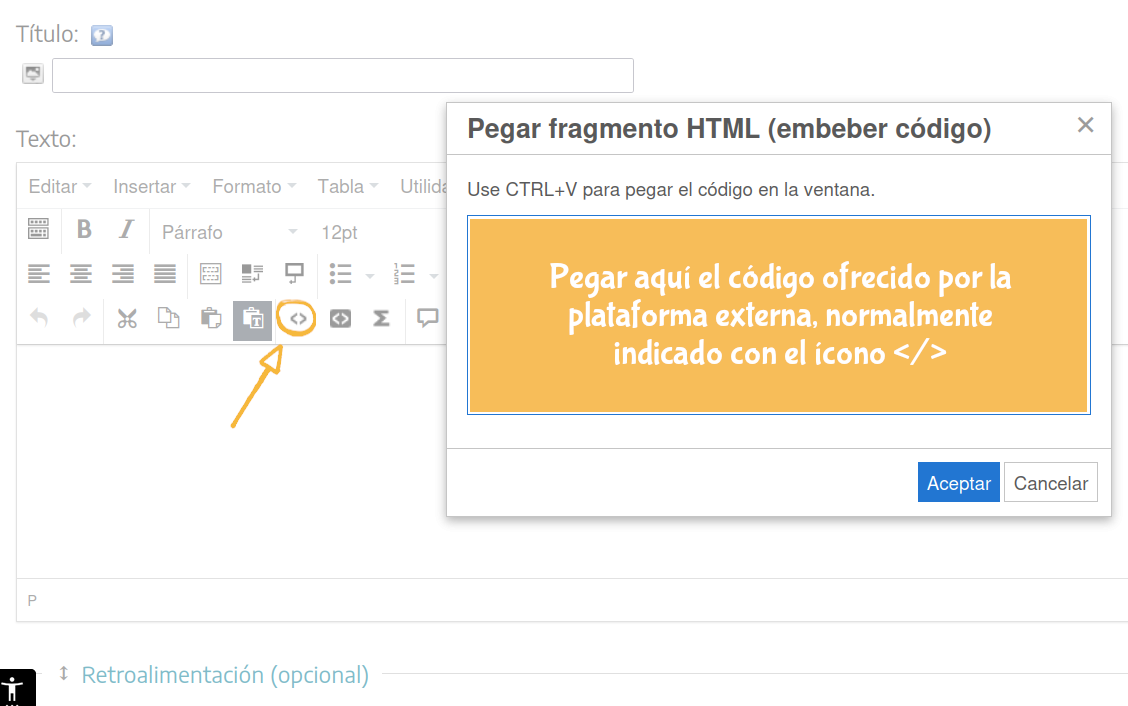1128x706 pixels.
Task: Expand bullet list style options arrow
Action: click(370, 276)
